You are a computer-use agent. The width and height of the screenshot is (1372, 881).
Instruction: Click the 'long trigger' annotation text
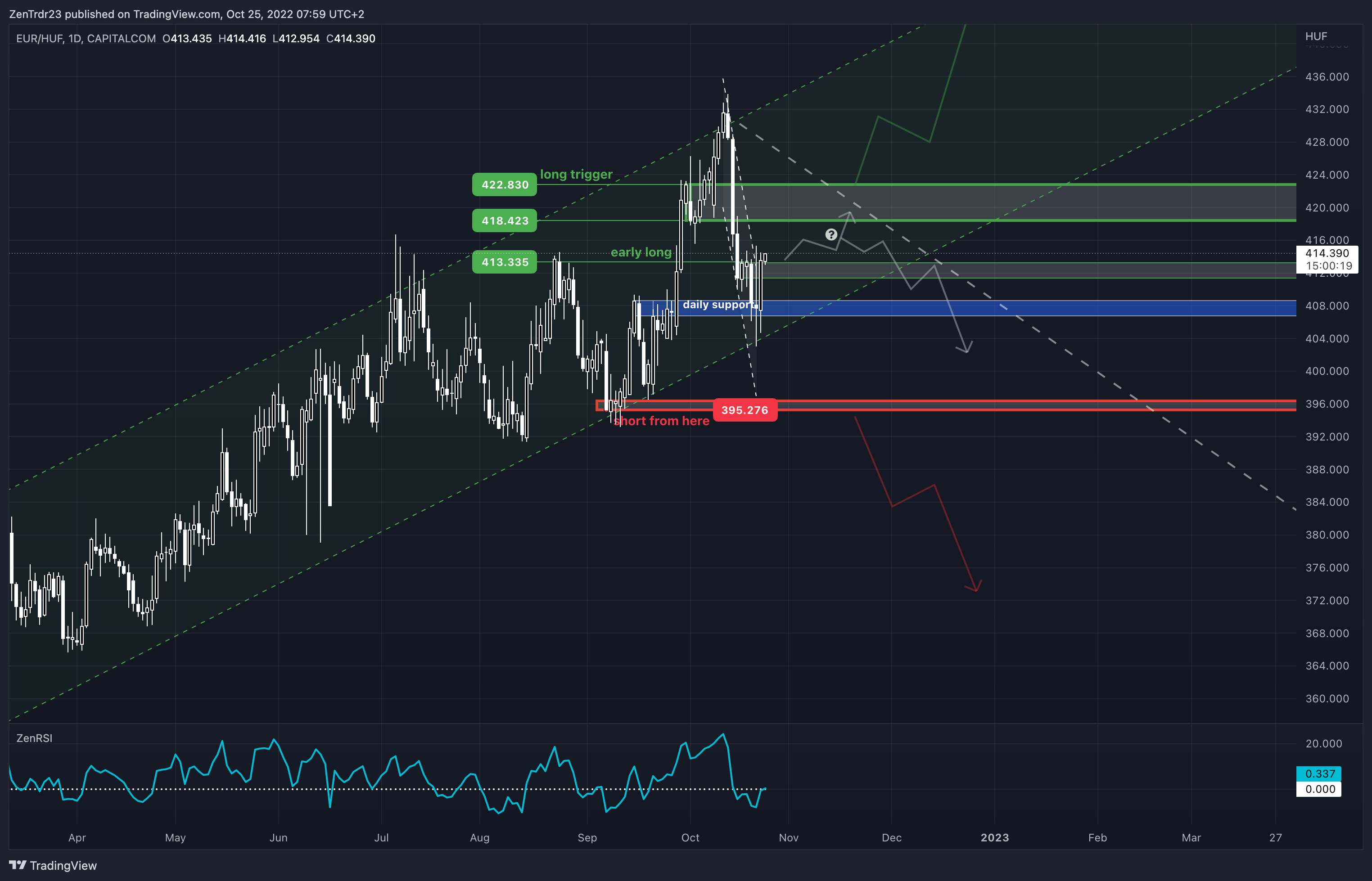click(576, 175)
